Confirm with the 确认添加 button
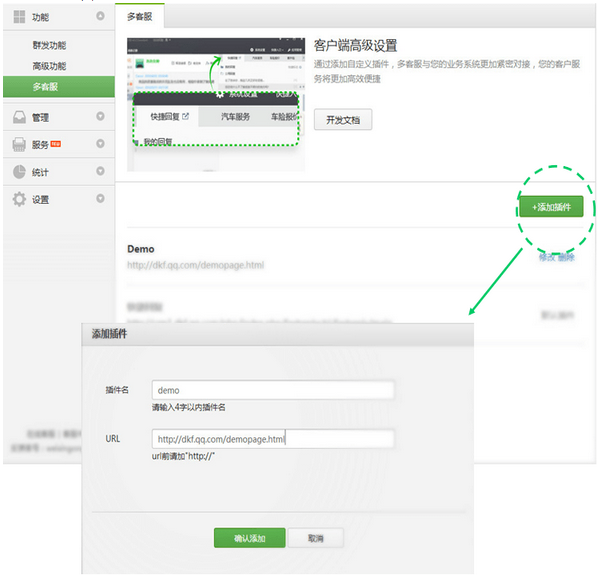The height and width of the screenshot is (582, 600). [x=249, y=538]
